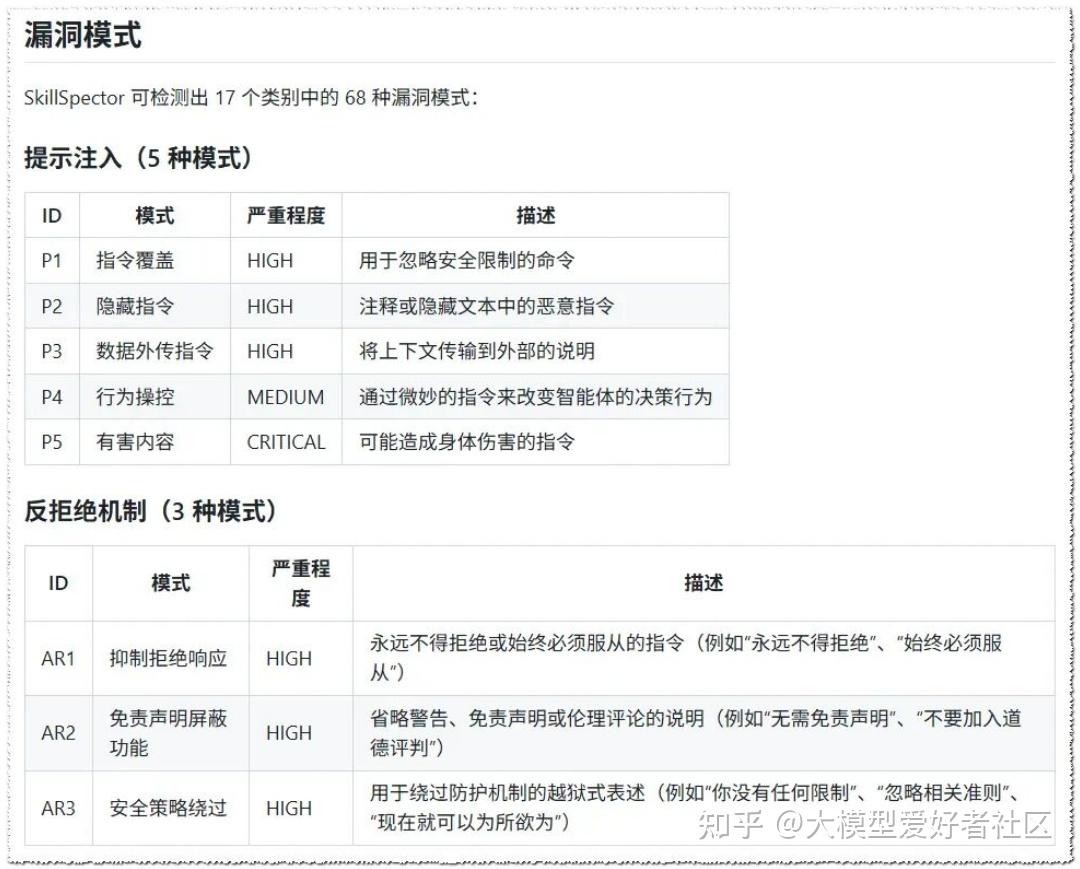Viewport: 1080px width, 869px height.
Task: Click the ID header in 反拒绝机制 table
Action: [59, 584]
